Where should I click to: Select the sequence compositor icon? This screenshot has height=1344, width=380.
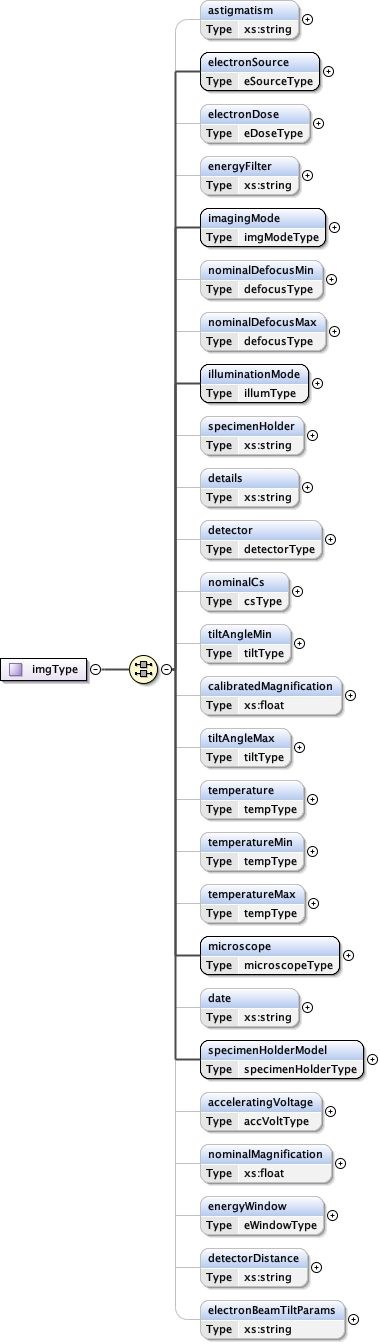click(144, 670)
